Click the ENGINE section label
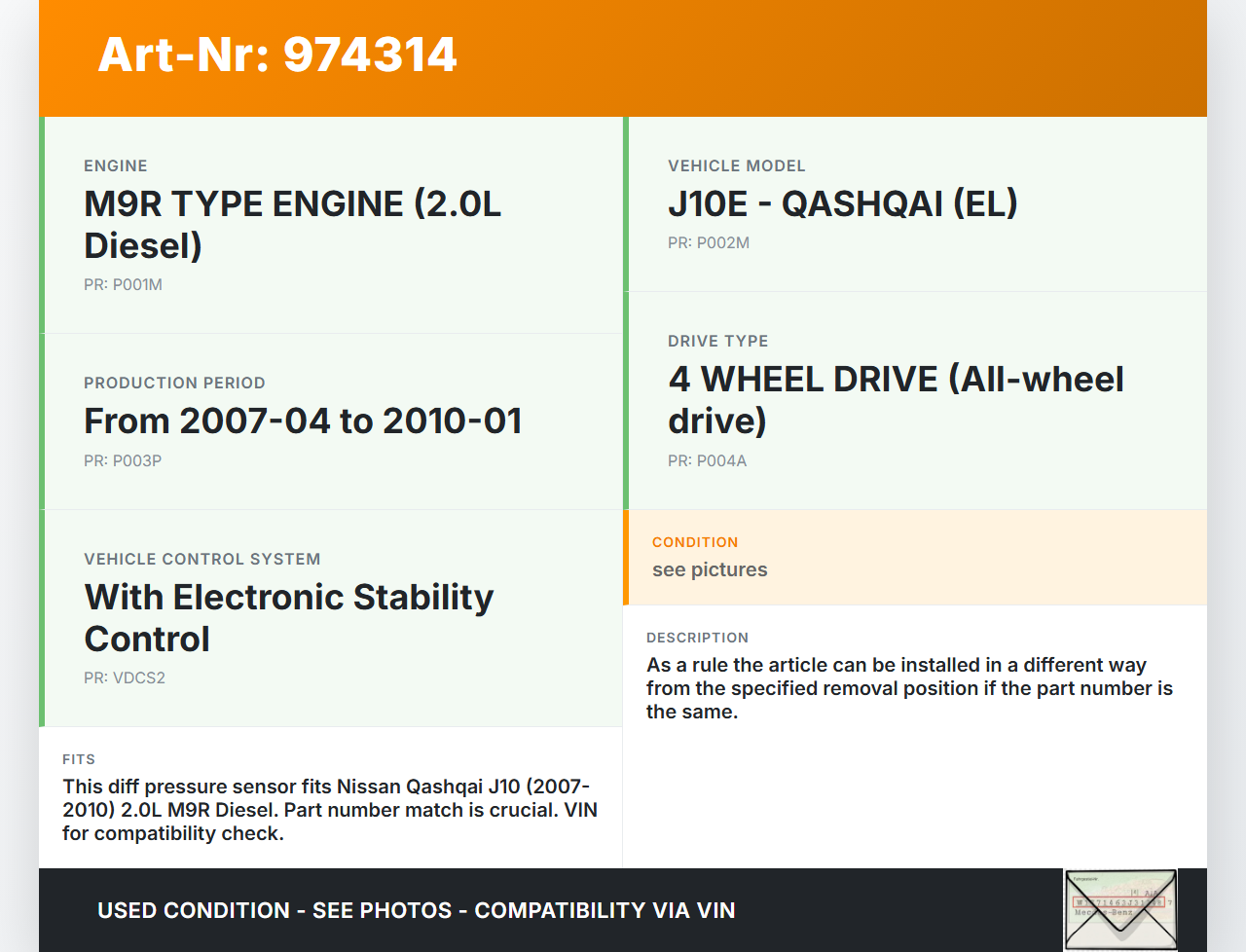This screenshot has height=952, width=1246. pos(116,166)
